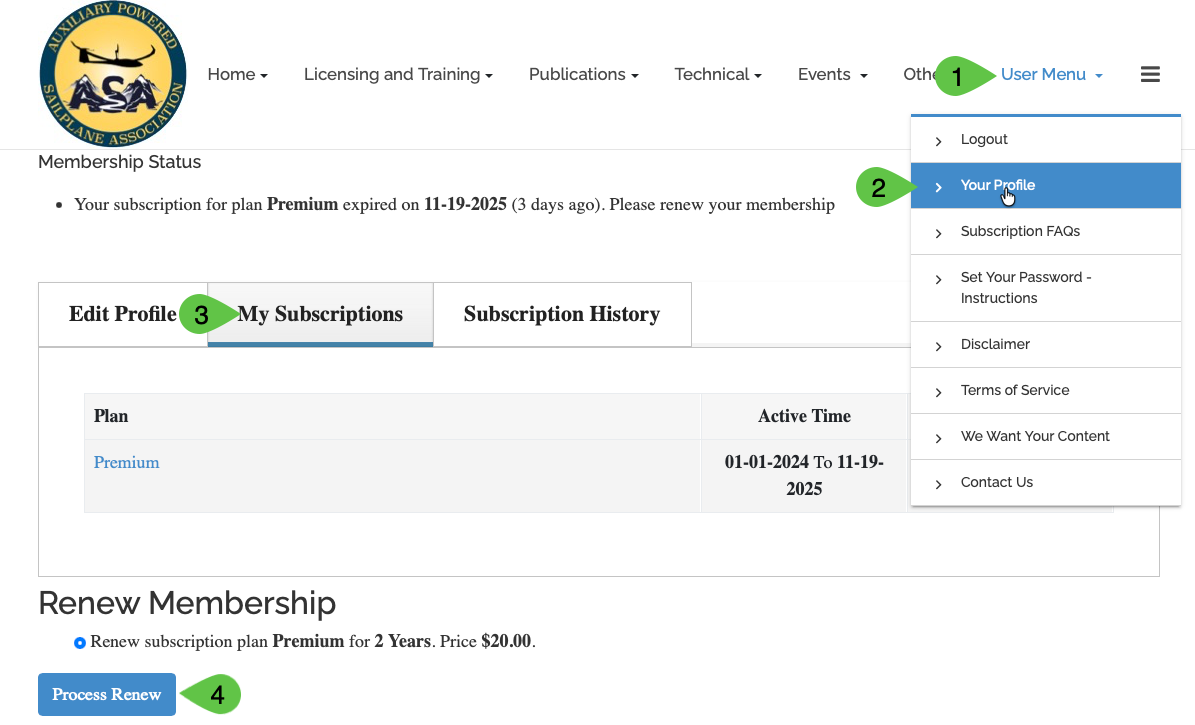Select Your Profile from the user menu
Screen dimensions: 1195x725
point(997,186)
